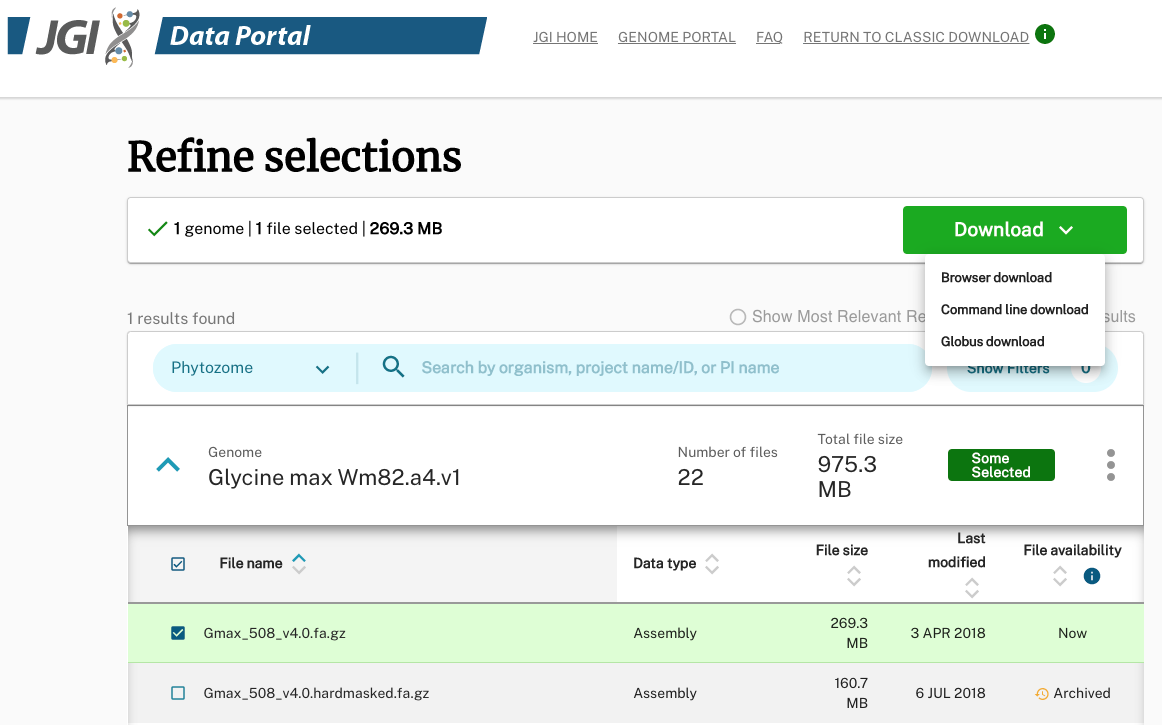This screenshot has width=1162, height=725.
Task: Click the green info icon beside Classic Download
Action: pyautogui.click(x=1045, y=34)
